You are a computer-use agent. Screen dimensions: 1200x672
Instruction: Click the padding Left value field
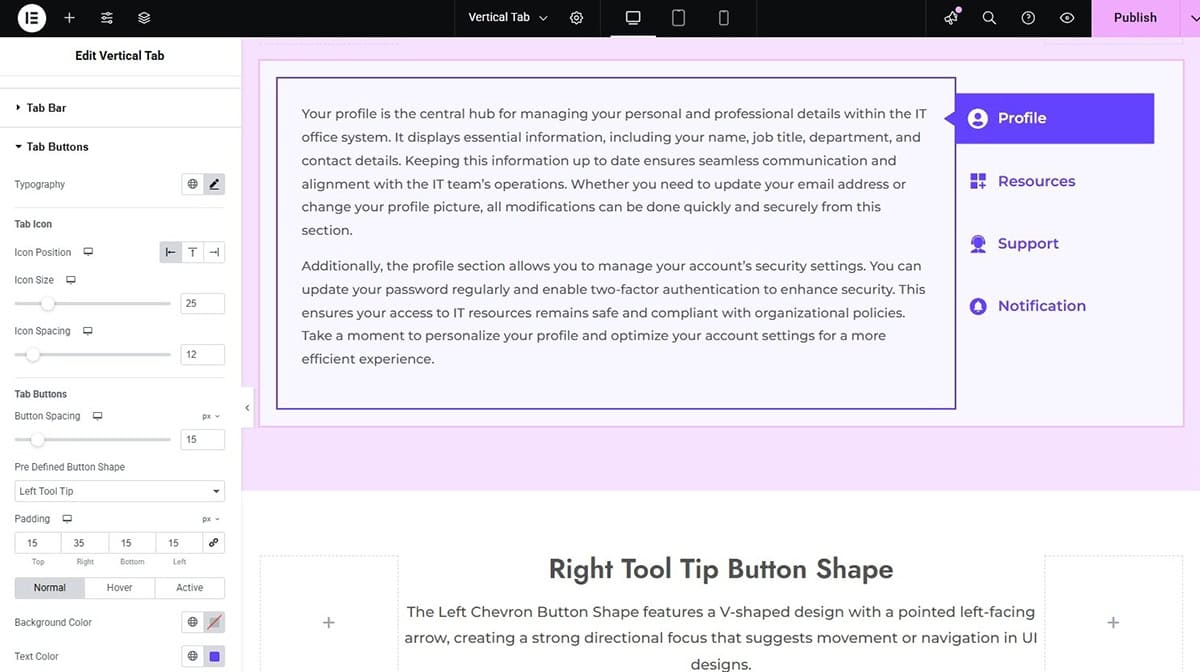(x=178, y=543)
